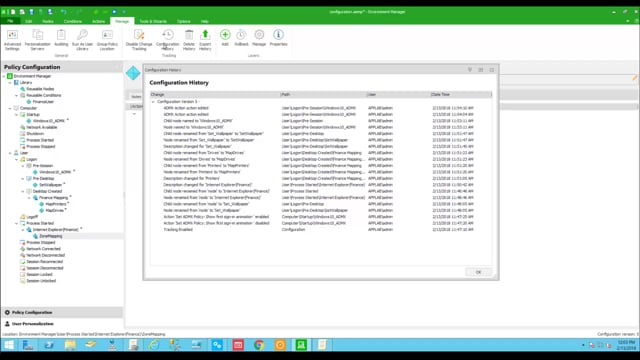The image size is (640, 360).
Task: Select MapPrinters node in tree
Action: point(56,204)
